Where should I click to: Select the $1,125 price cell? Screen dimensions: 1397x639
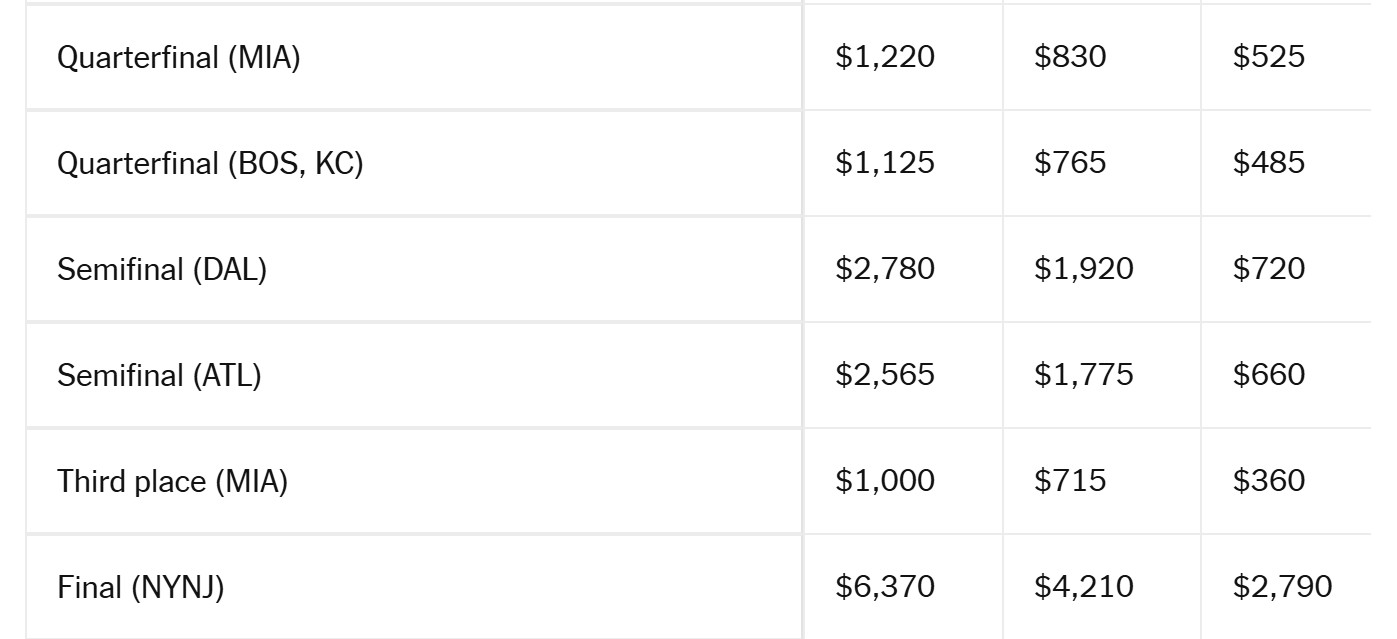tap(885, 163)
